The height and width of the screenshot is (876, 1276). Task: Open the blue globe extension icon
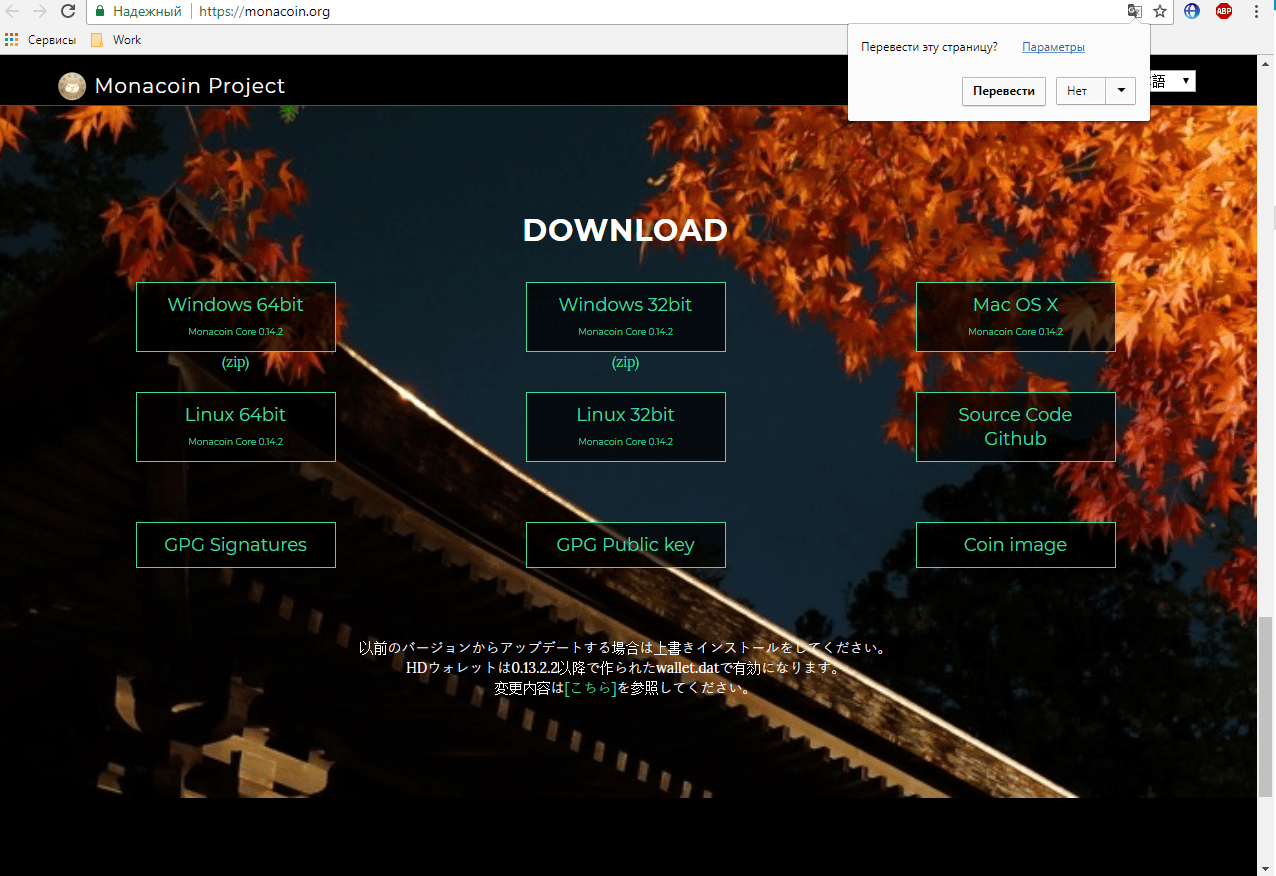tap(1192, 12)
